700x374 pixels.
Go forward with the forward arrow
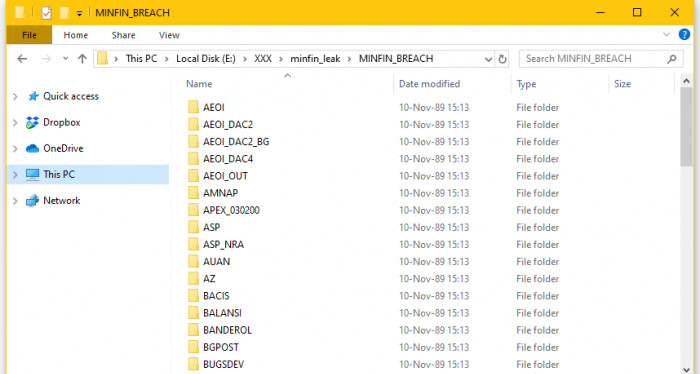coord(46,58)
